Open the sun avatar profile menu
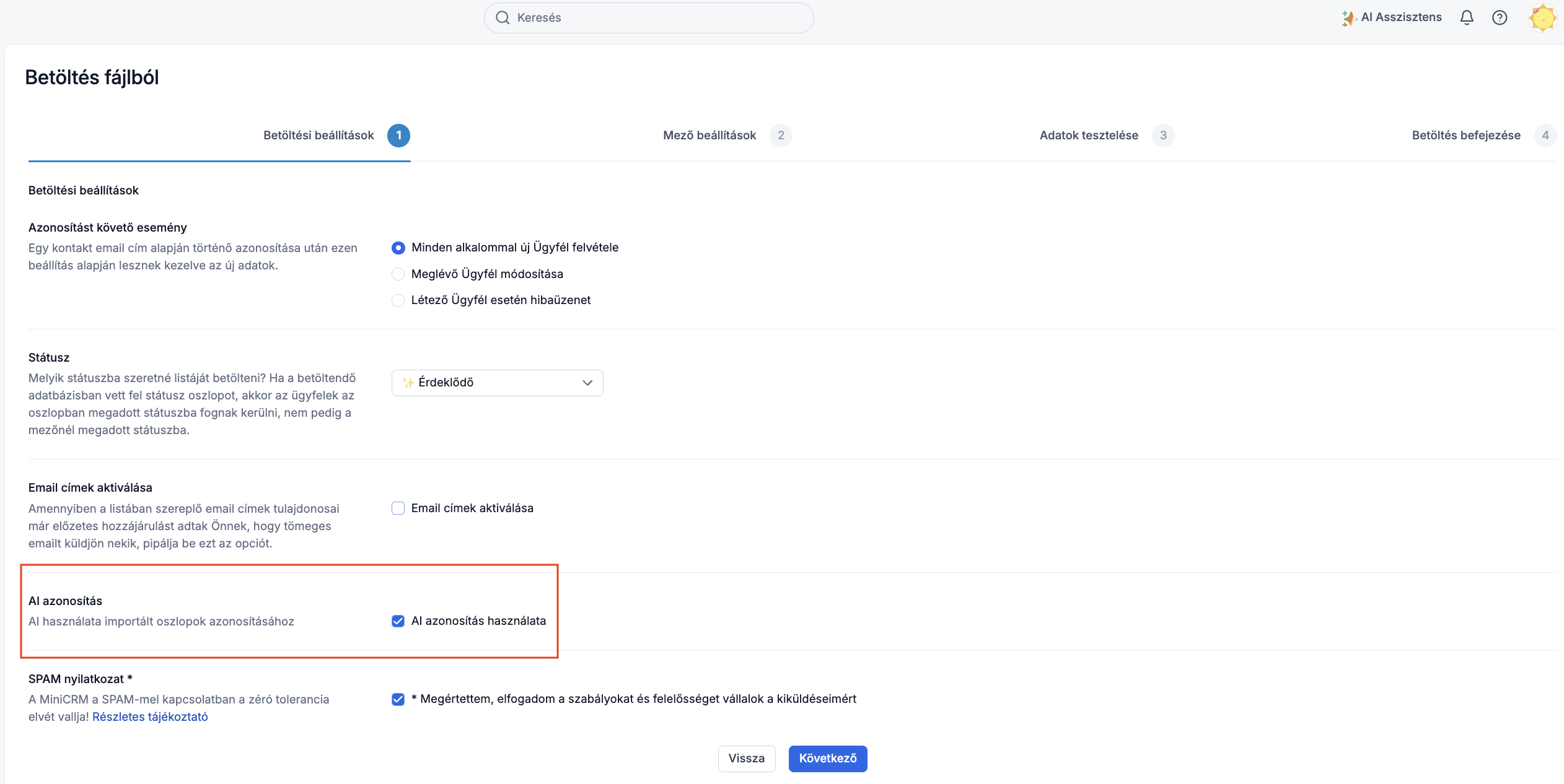Image resolution: width=1564 pixels, height=784 pixels. click(1542, 17)
